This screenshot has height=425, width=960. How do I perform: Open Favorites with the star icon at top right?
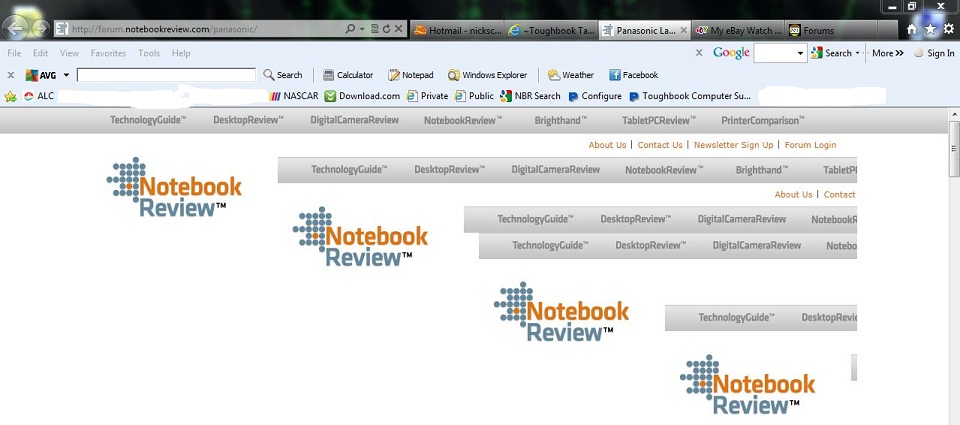point(930,29)
